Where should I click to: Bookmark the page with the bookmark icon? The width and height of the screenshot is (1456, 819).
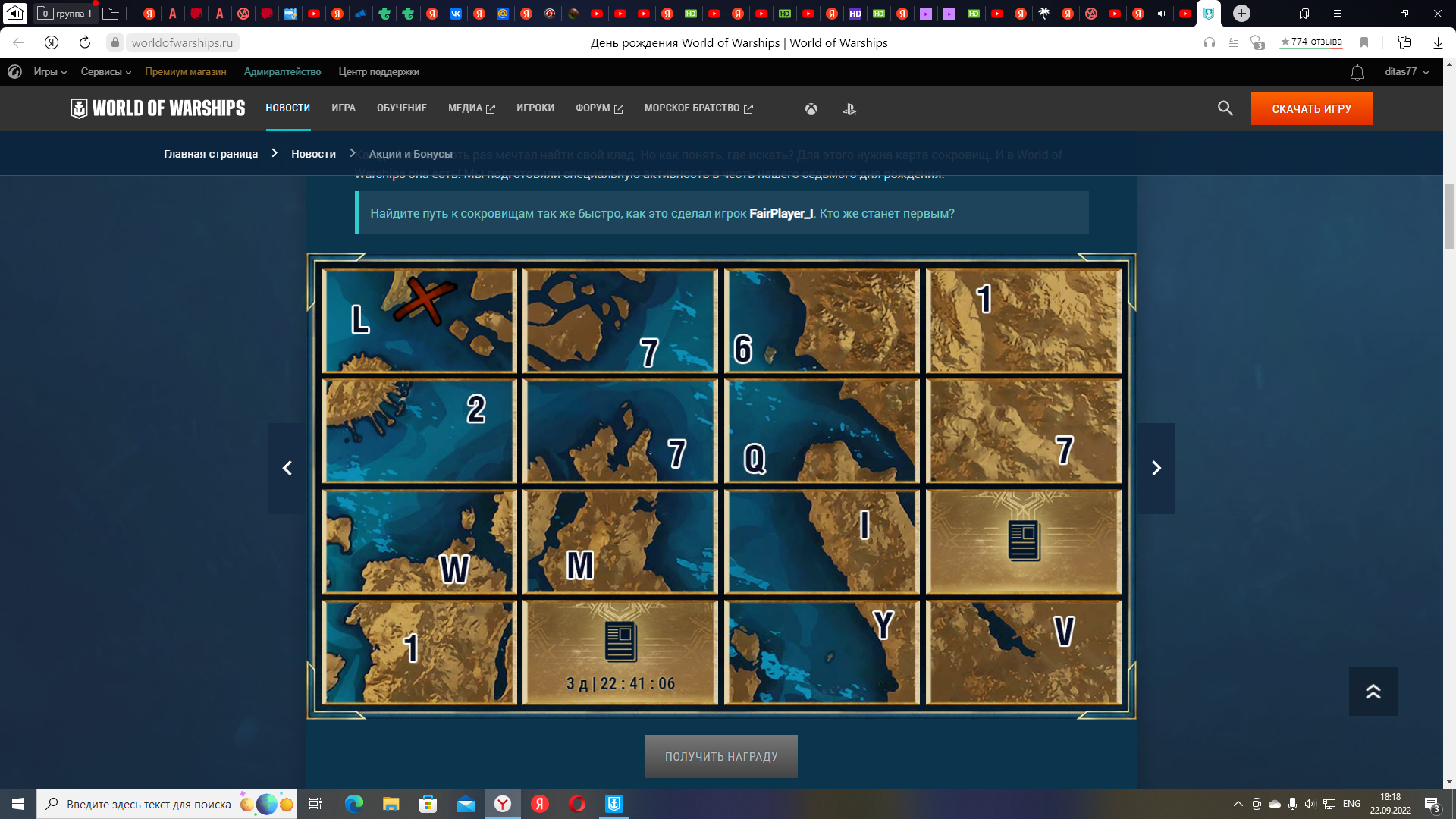coord(1364,42)
